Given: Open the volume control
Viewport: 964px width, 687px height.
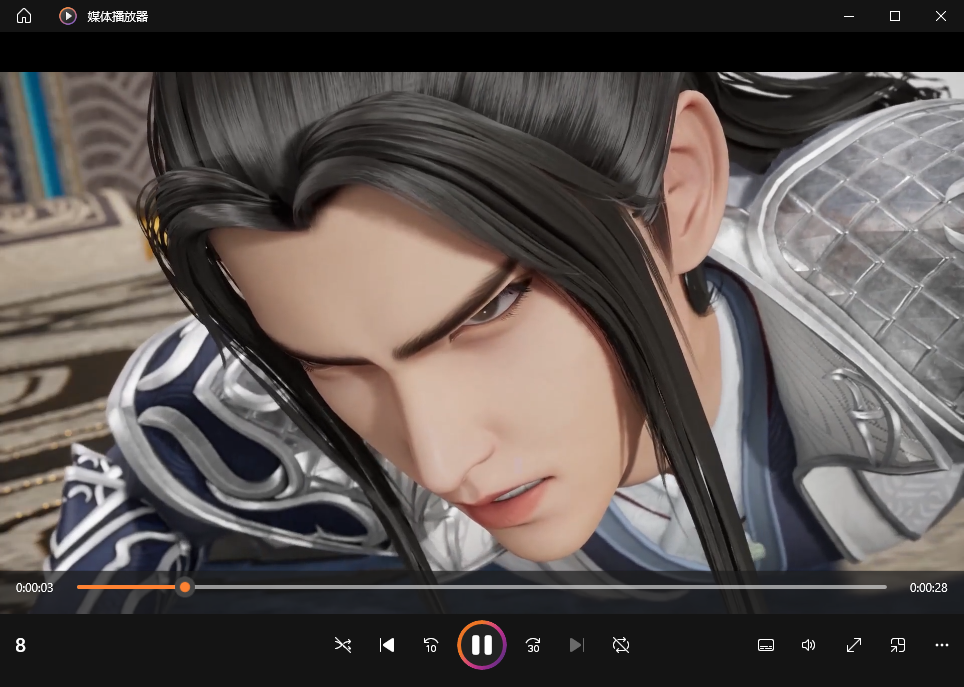Looking at the screenshot, I should pyautogui.click(x=808, y=645).
